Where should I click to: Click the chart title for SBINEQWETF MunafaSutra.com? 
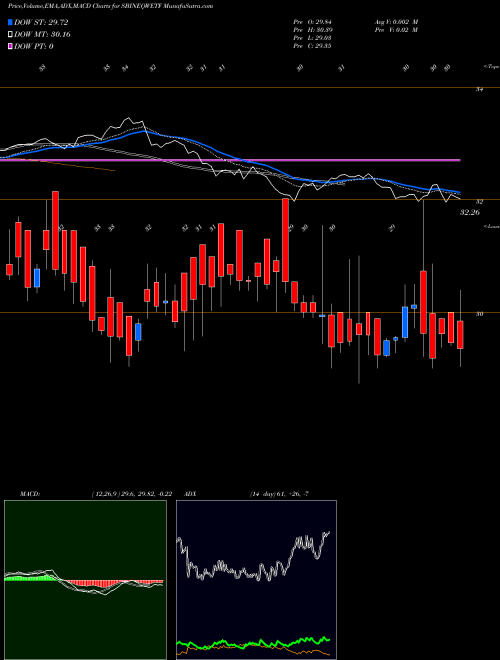pos(110,6)
